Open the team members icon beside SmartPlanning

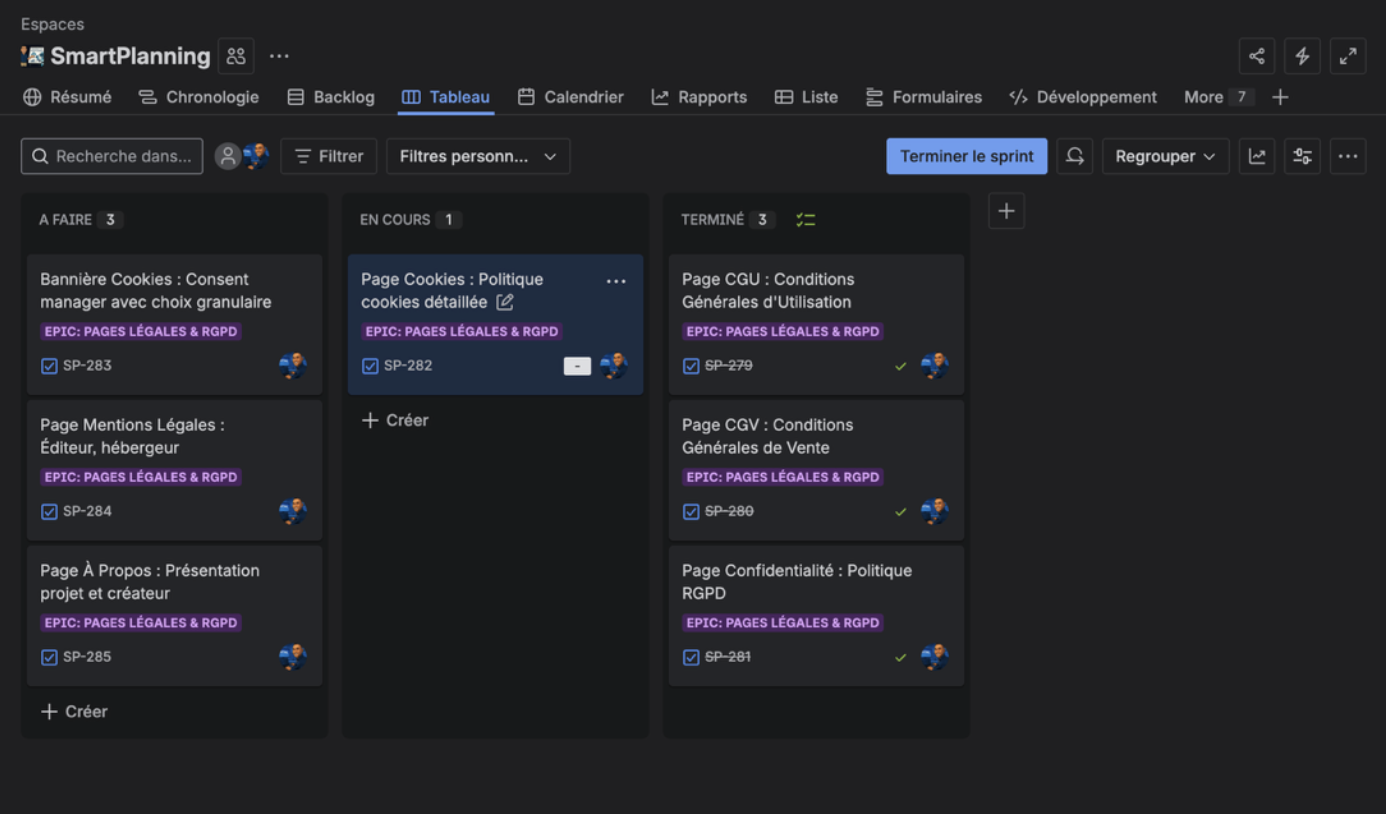(236, 56)
